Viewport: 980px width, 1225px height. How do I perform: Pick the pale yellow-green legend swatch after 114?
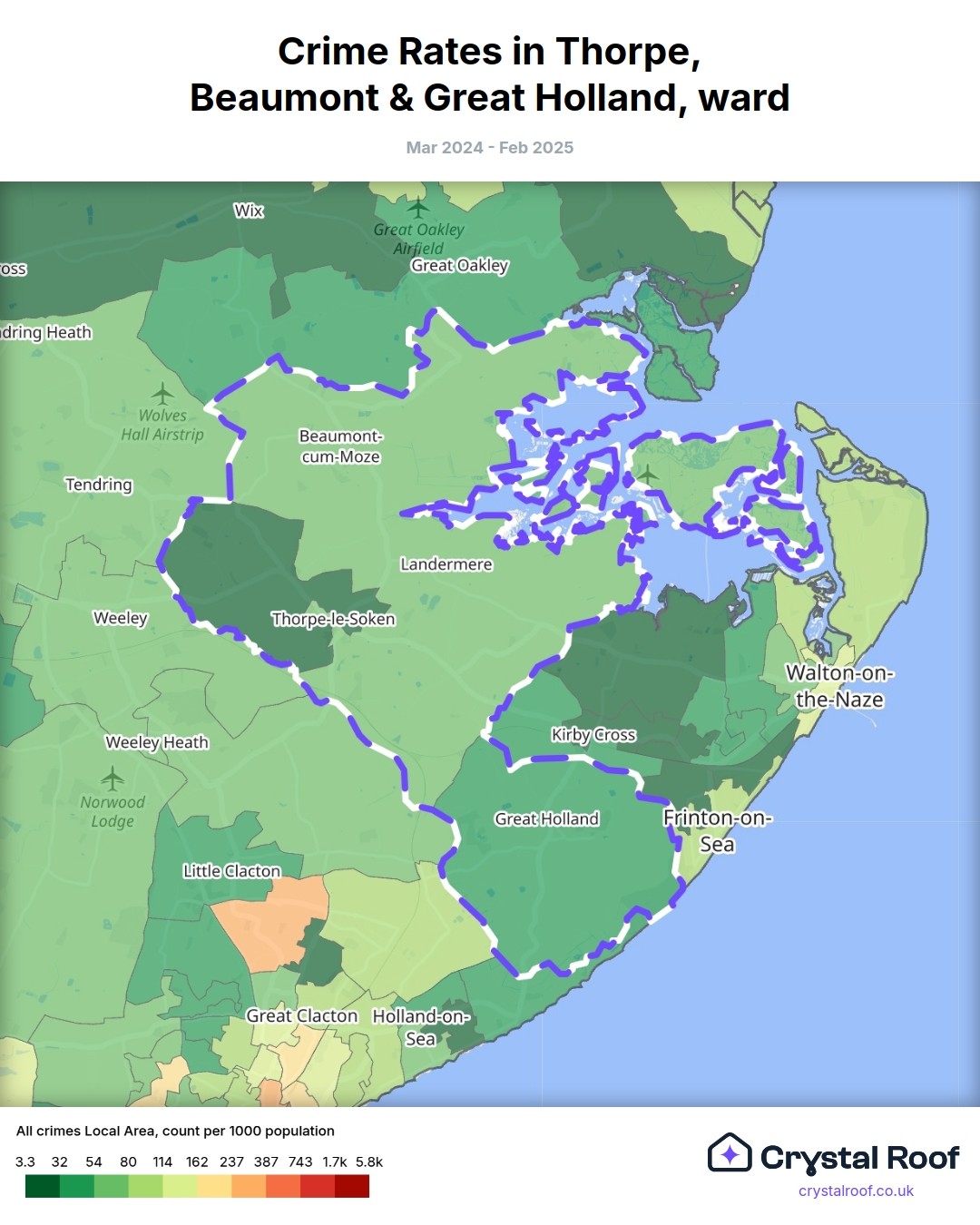tap(180, 1186)
